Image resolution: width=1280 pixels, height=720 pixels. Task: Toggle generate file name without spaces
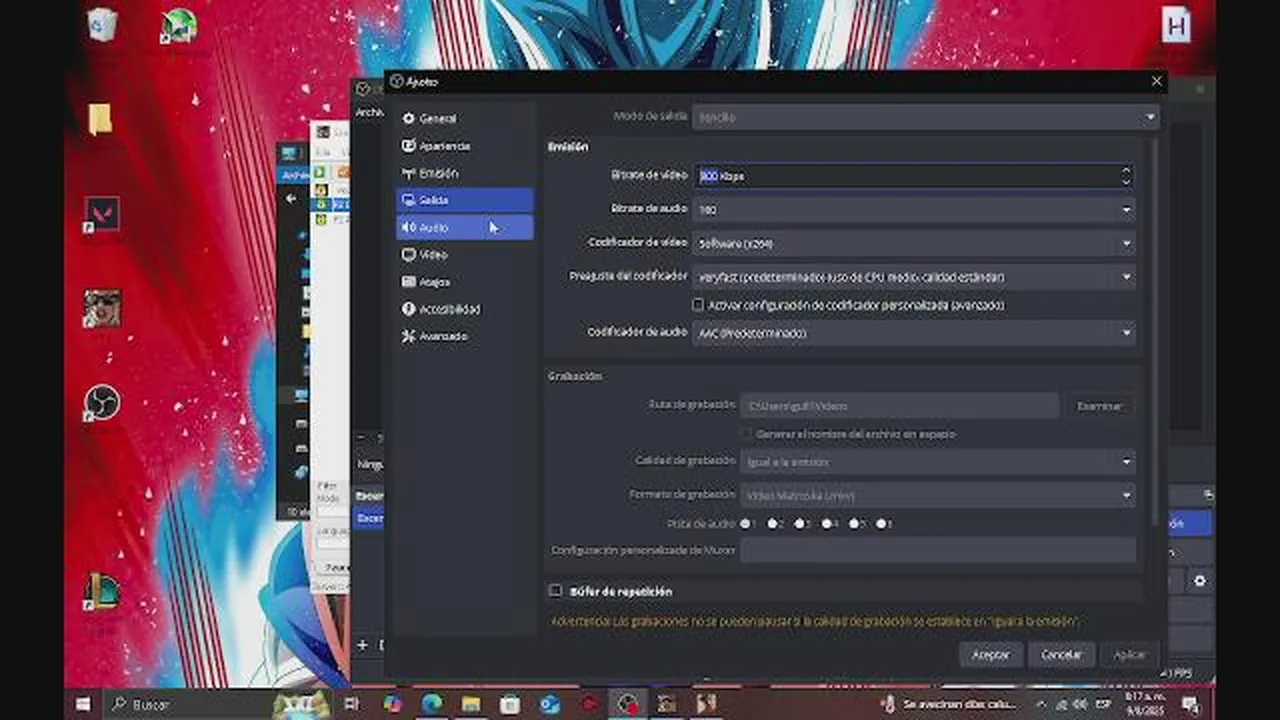[x=746, y=434]
